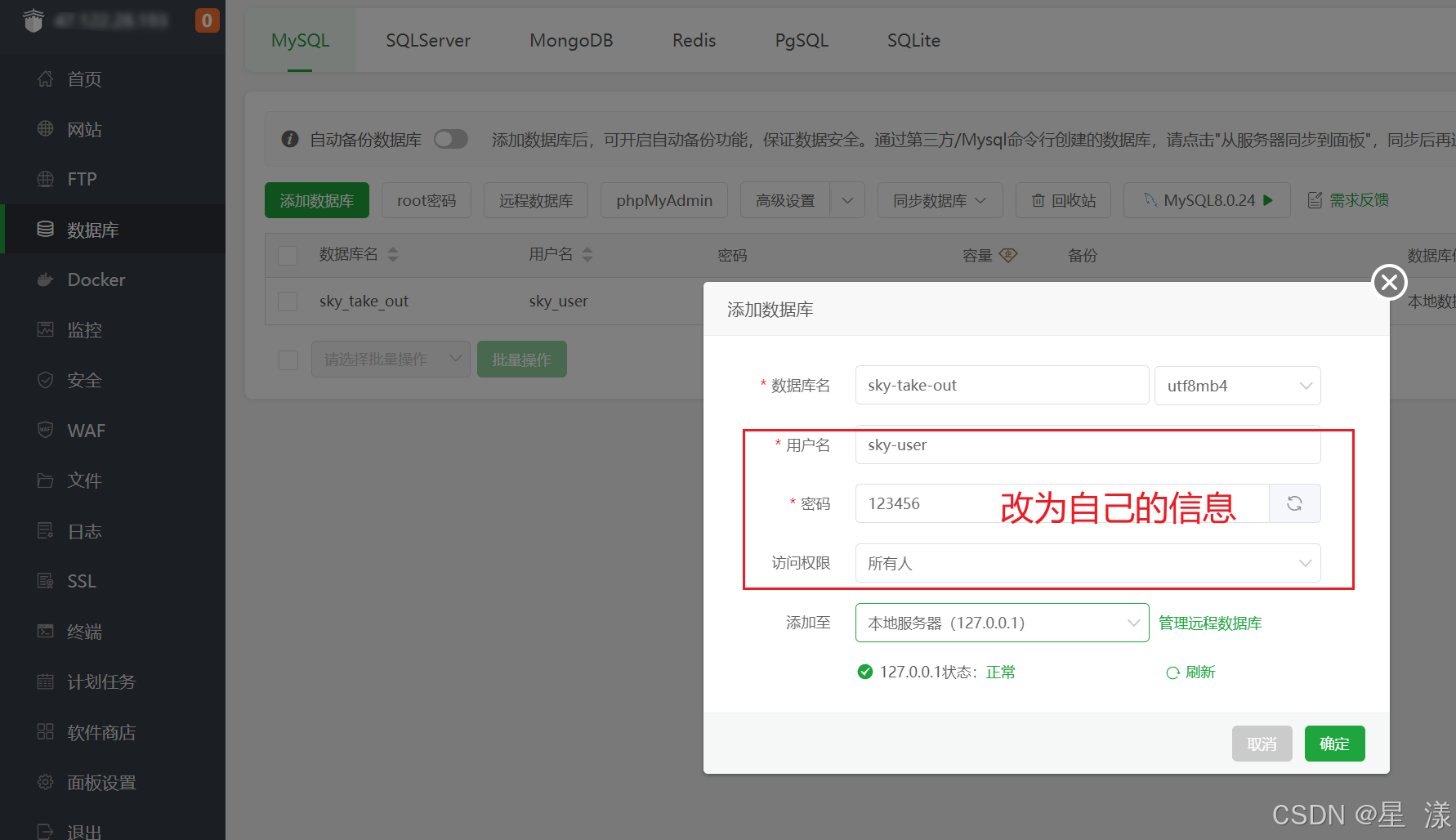Viewport: 1456px width, 840px height.
Task: Open the 监控 monitor icon
Action: pos(46,329)
